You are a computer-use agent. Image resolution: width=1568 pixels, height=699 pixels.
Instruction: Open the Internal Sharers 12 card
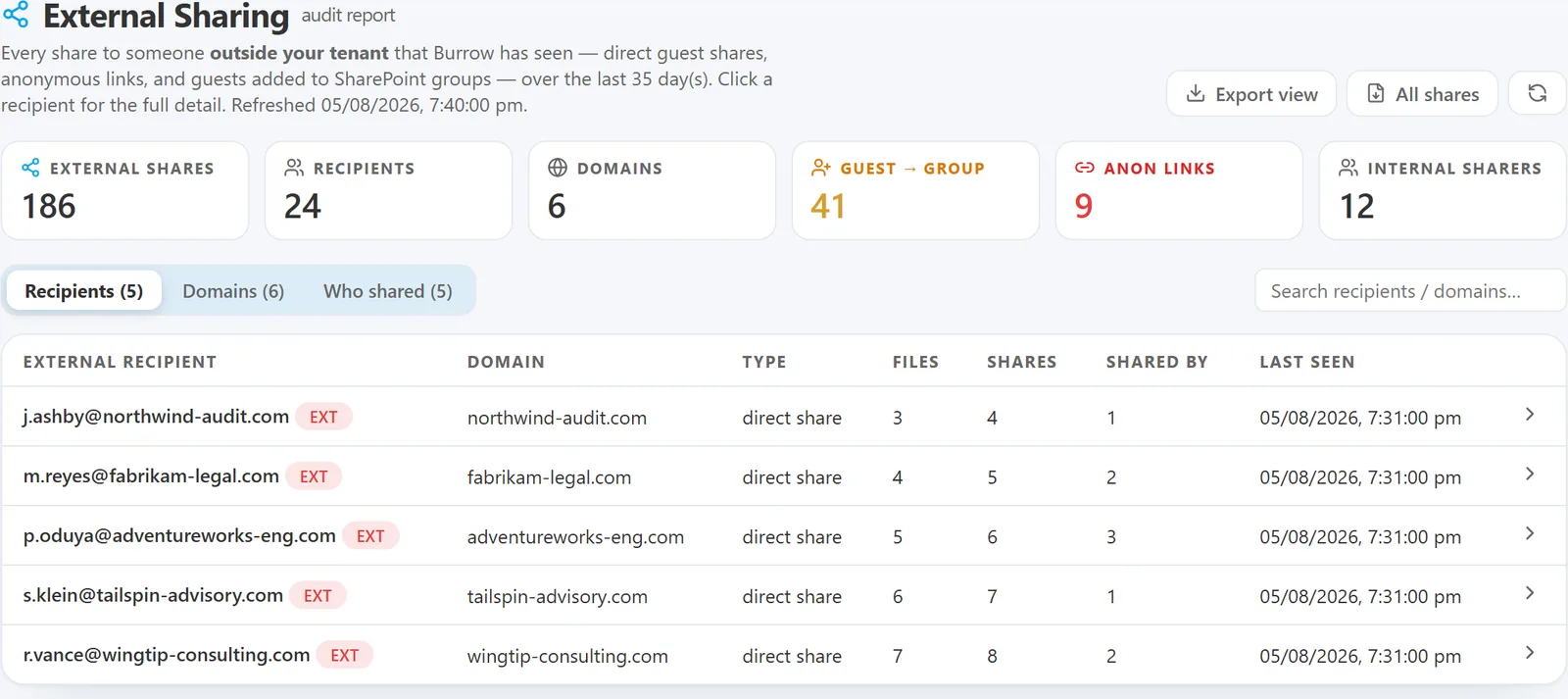click(1443, 190)
